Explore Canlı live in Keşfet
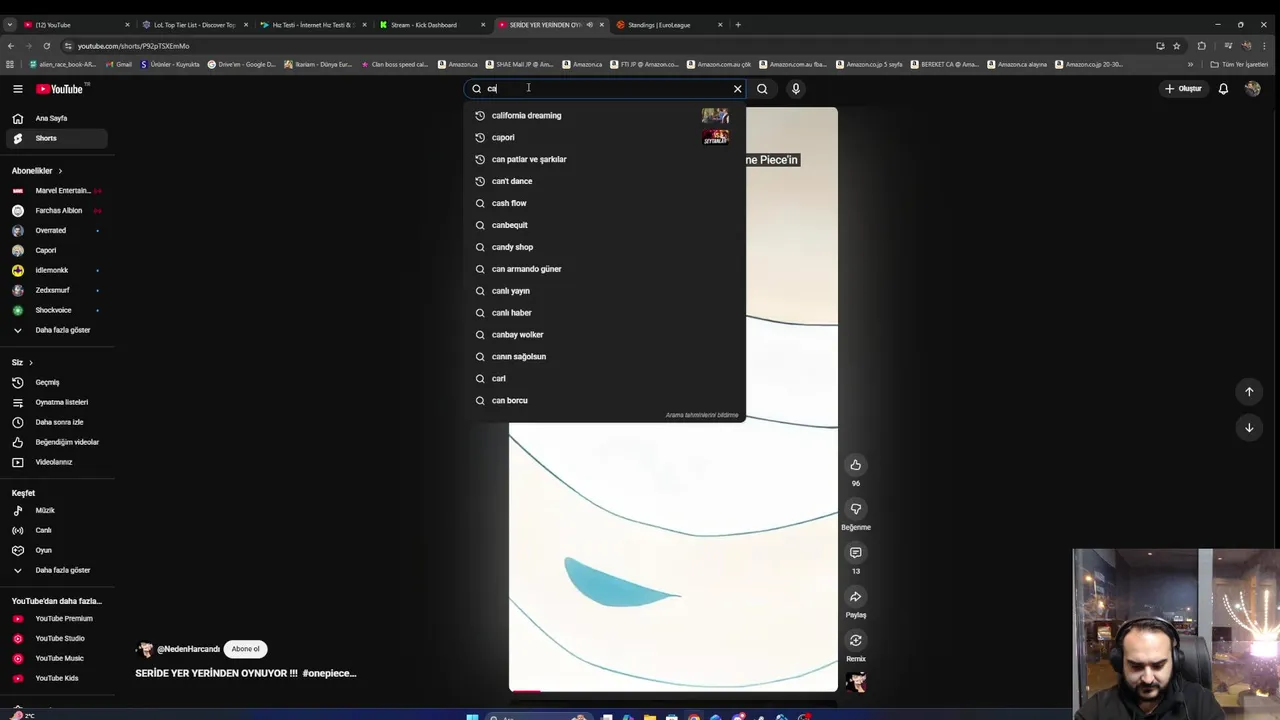The height and width of the screenshot is (720, 1280). tap(57, 530)
